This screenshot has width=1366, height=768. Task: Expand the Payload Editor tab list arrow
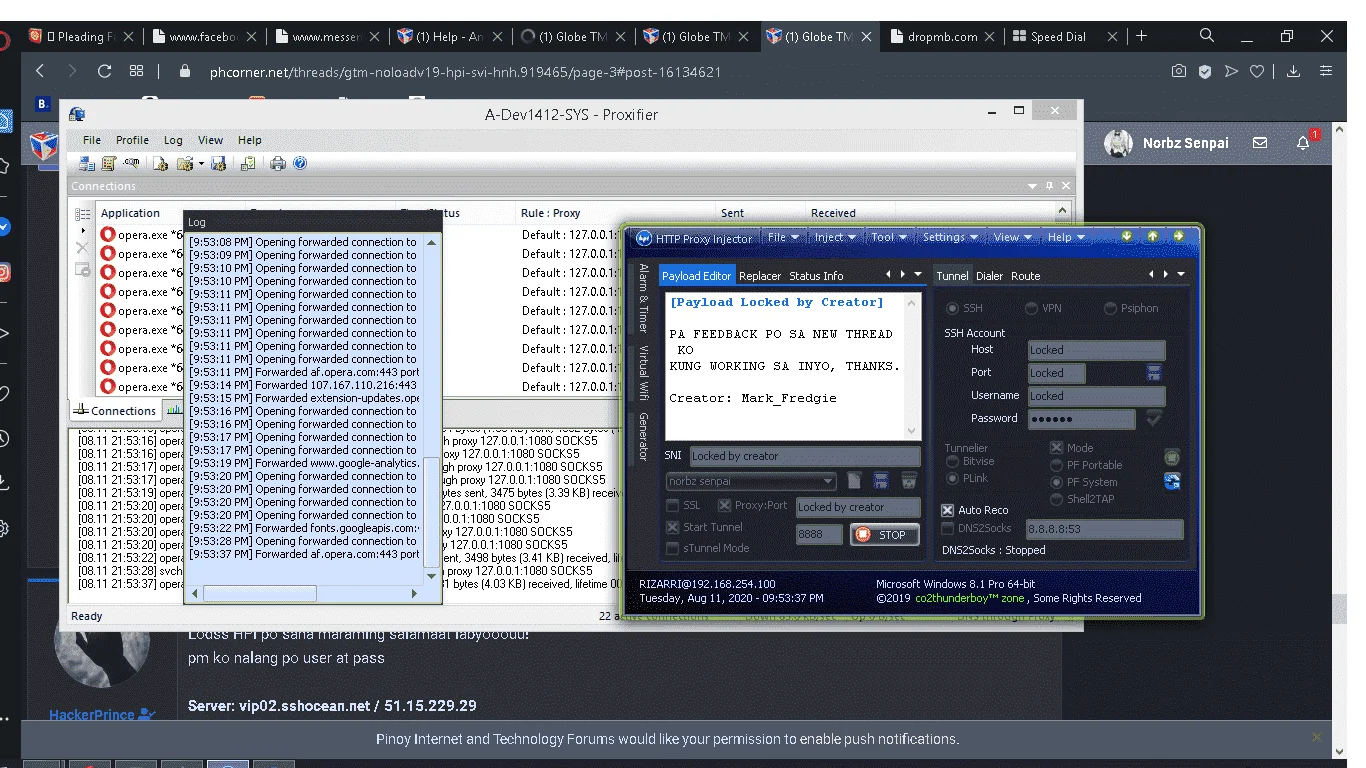tap(918, 274)
